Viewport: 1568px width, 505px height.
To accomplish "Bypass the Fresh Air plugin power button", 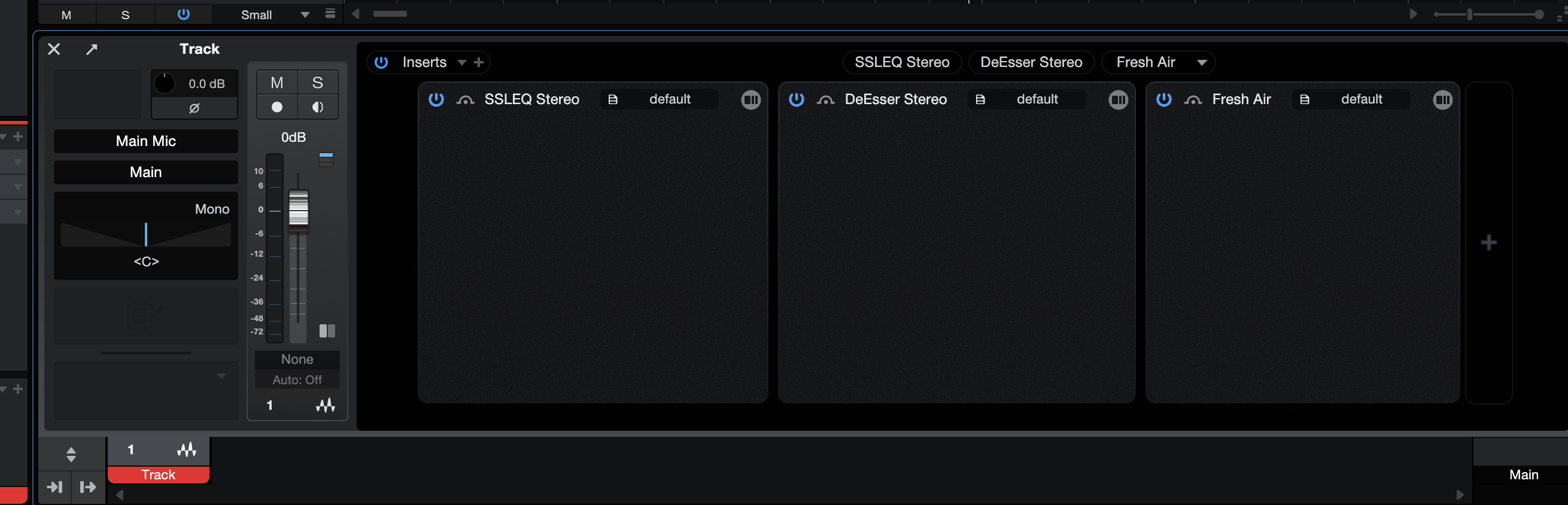I will pos(1164,99).
